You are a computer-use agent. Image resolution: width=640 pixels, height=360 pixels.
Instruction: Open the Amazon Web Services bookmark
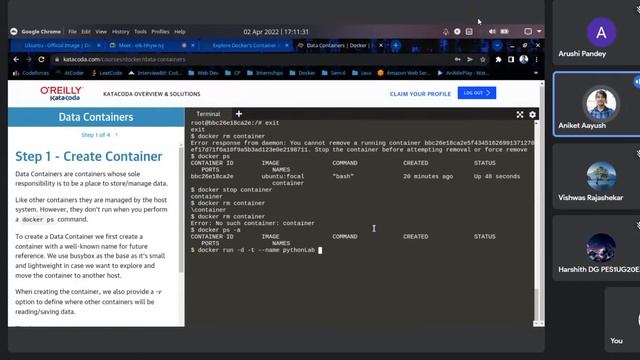pos(404,73)
